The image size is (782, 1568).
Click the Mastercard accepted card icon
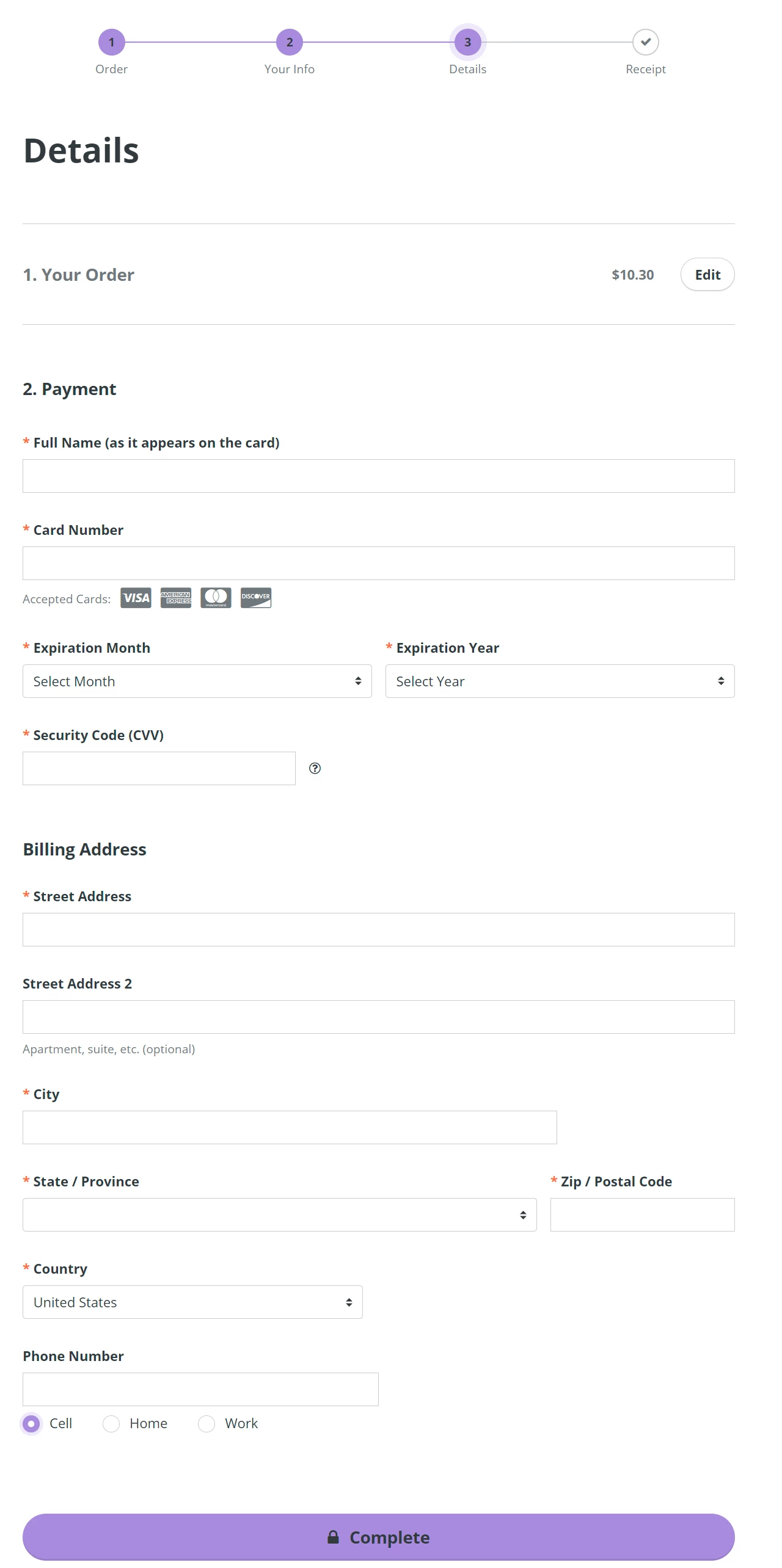click(x=216, y=598)
